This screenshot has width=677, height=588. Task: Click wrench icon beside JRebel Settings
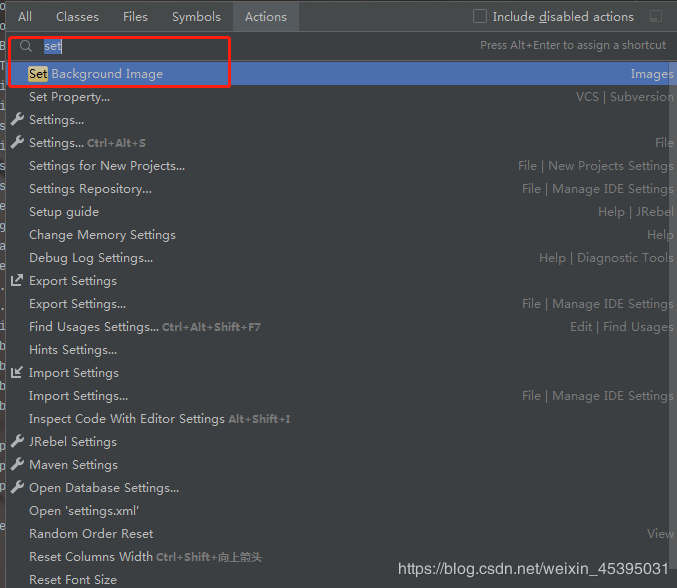17,442
